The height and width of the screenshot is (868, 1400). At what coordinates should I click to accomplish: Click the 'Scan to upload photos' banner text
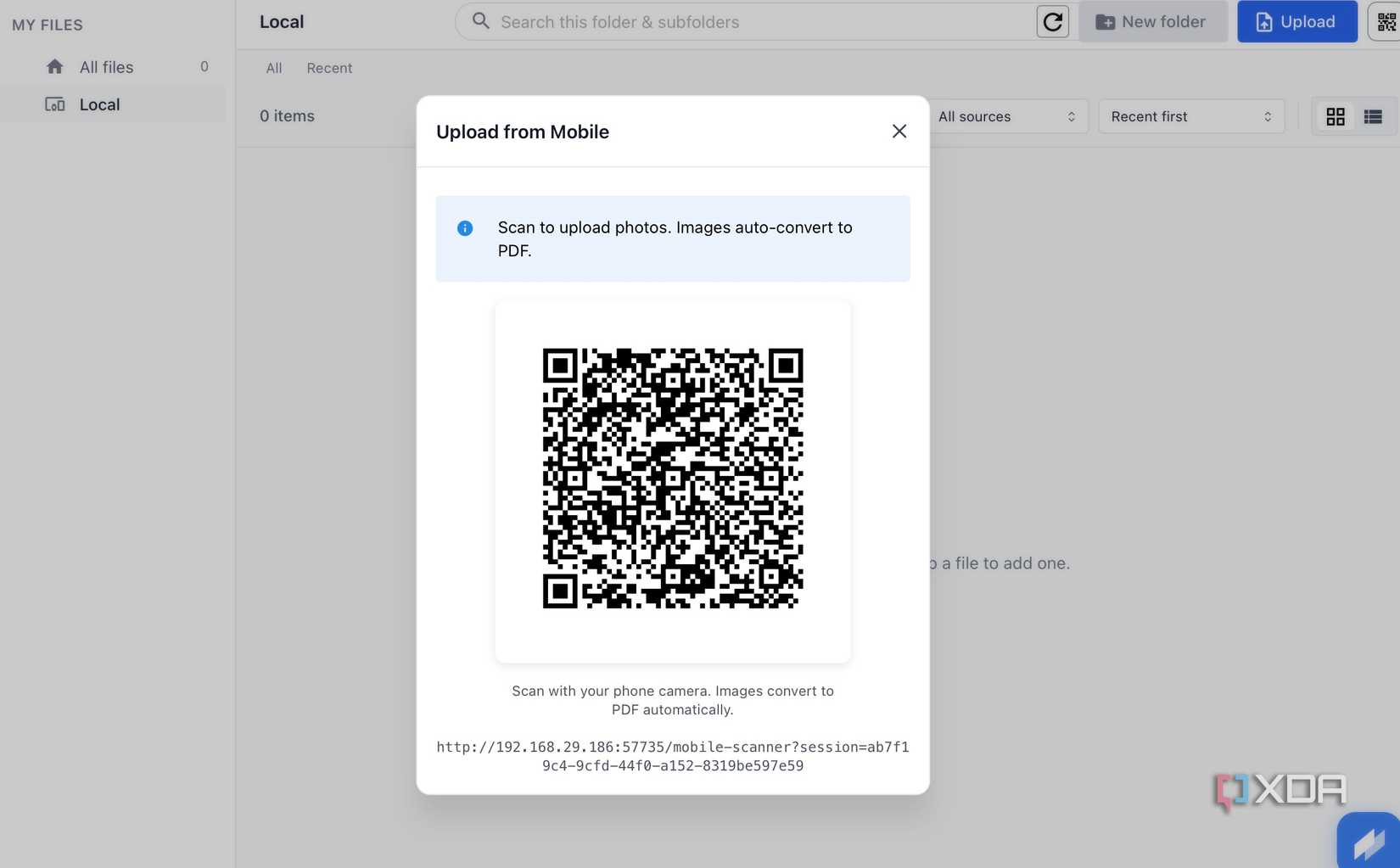click(675, 239)
